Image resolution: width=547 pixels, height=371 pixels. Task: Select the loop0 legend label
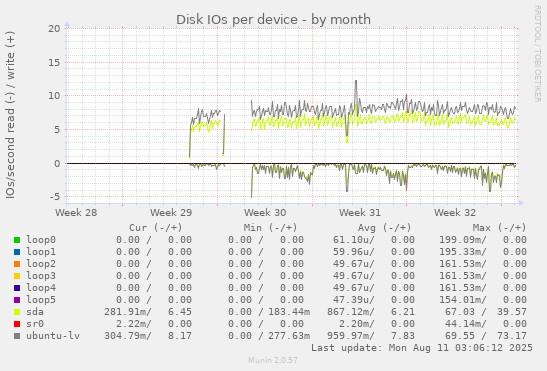pos(41,240)
